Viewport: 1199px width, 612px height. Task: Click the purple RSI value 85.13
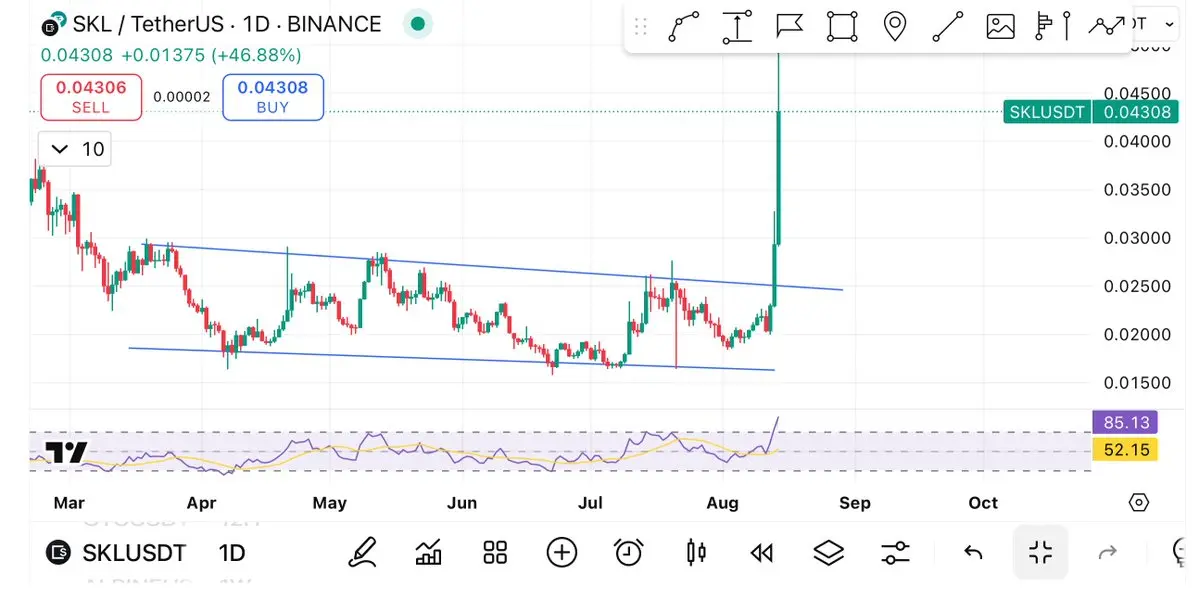pyautogui.click(x=1126, y=422)
